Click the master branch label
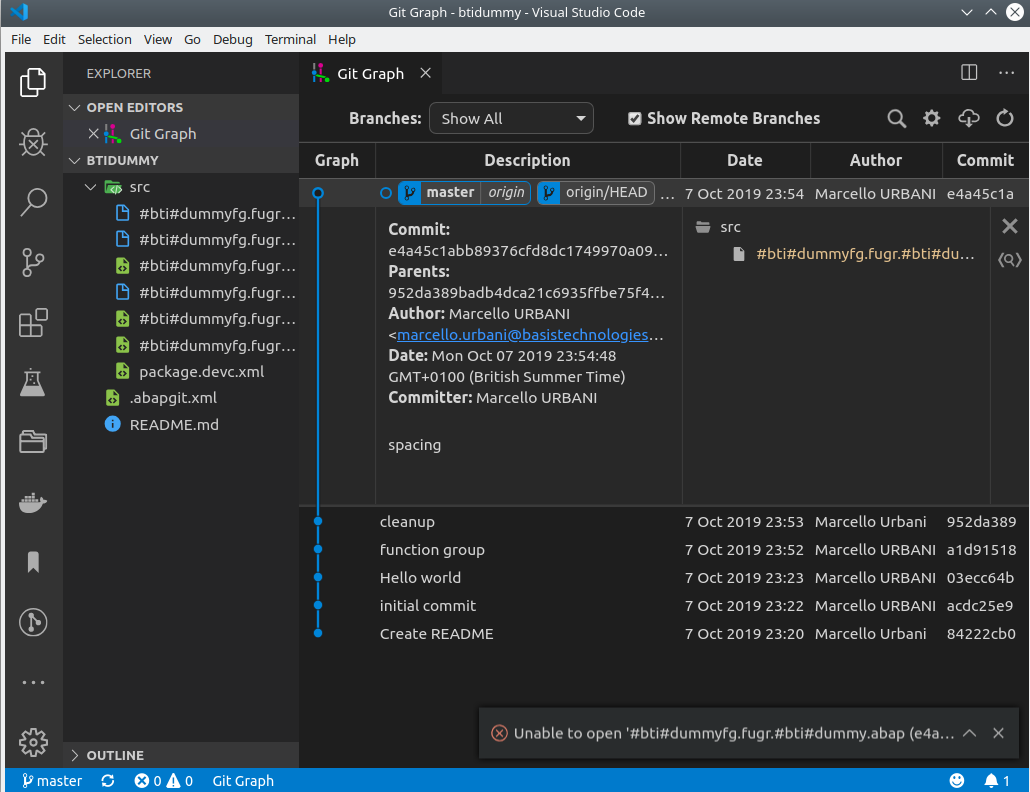 [450, 192]
